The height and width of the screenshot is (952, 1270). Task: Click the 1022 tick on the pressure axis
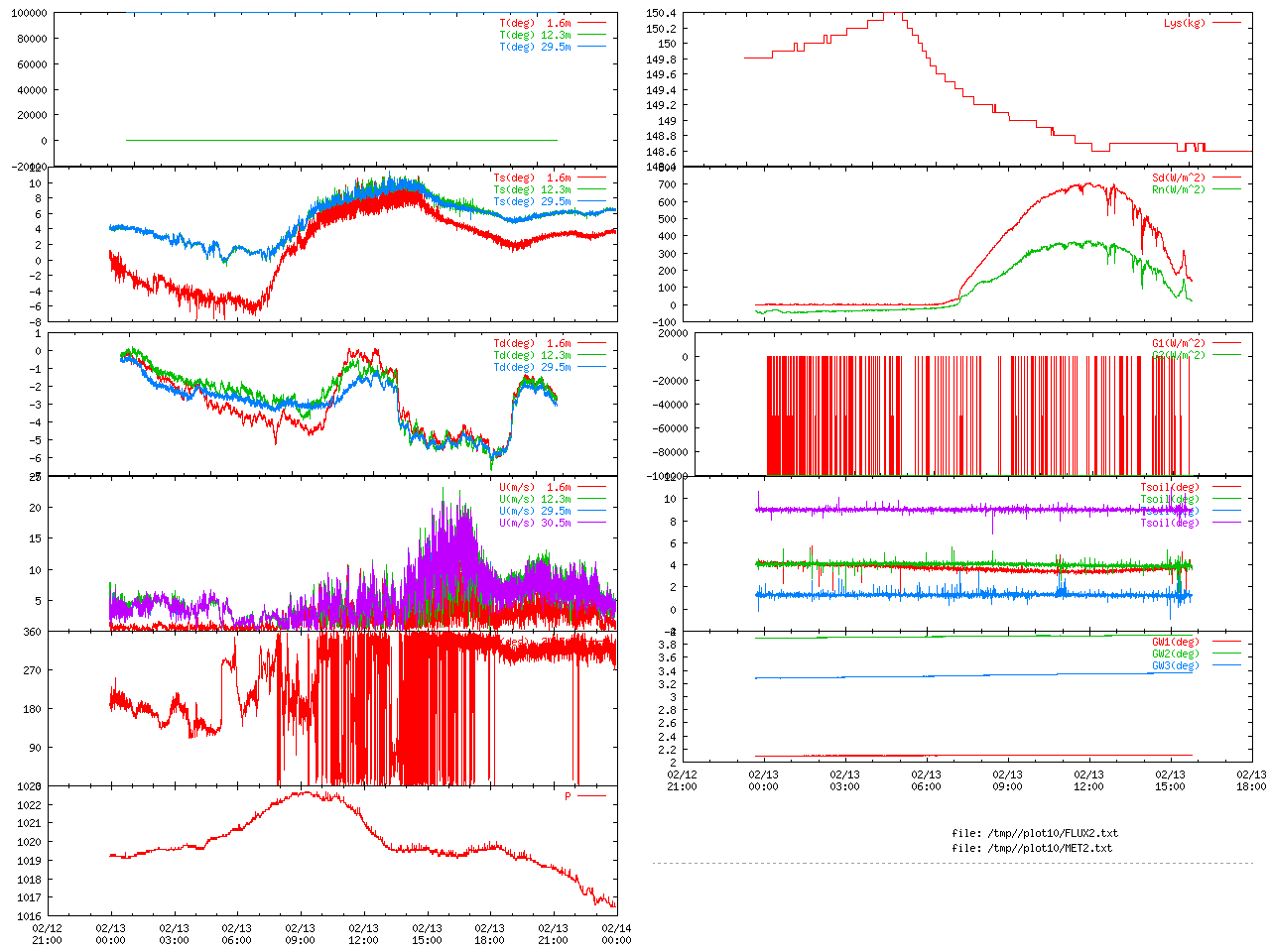tap(29, 805)
